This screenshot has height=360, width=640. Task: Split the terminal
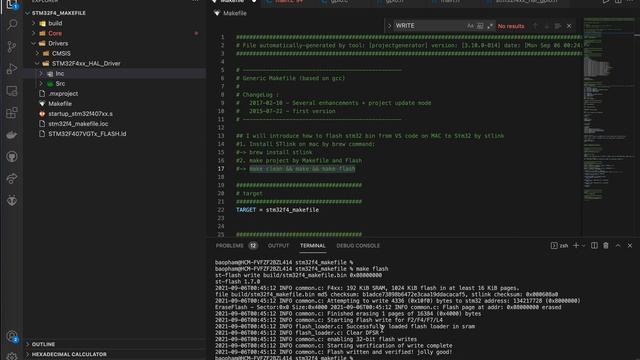[x=594, y=245]
